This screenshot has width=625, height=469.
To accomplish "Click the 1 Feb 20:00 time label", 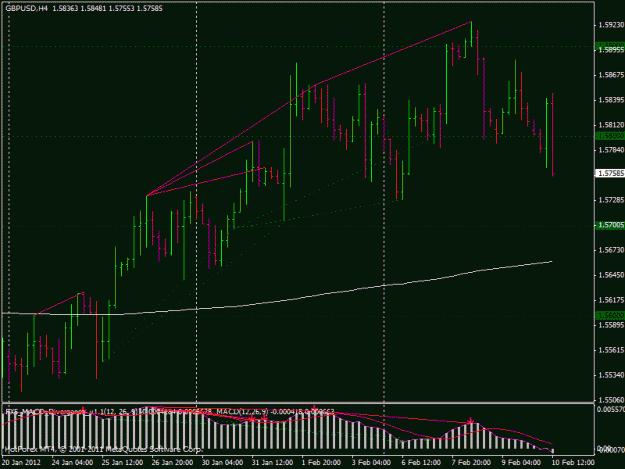I will tap(321, 463).
